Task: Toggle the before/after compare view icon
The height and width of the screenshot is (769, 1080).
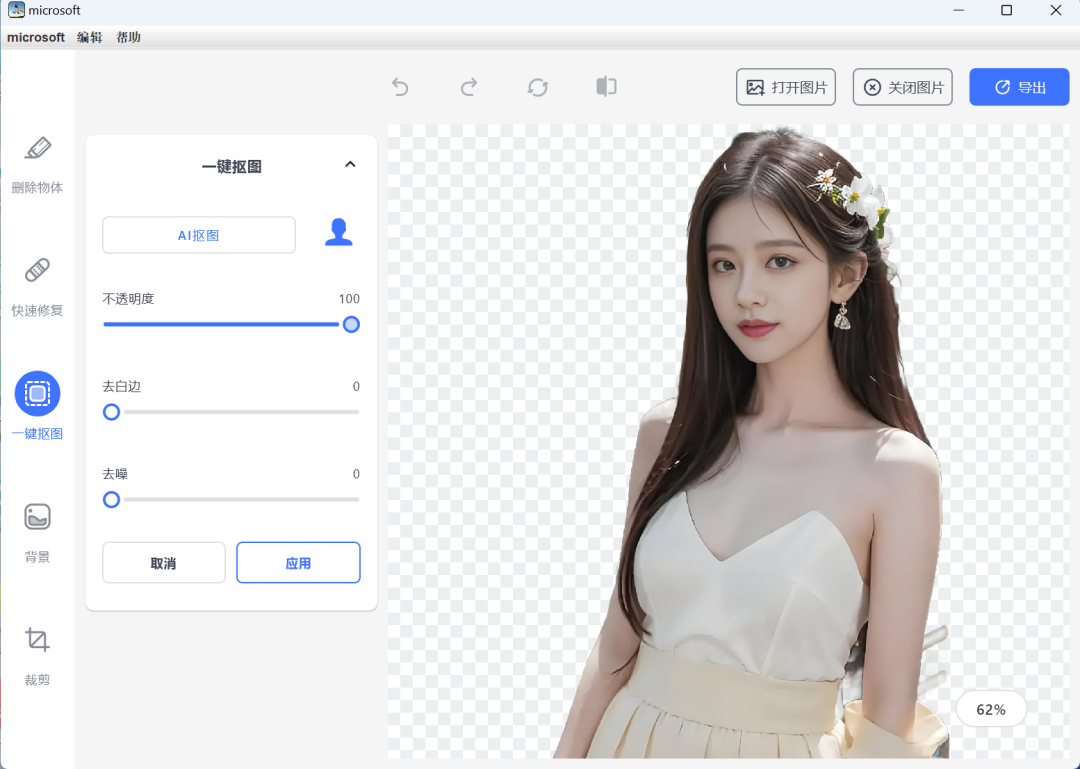Action: 605,87
